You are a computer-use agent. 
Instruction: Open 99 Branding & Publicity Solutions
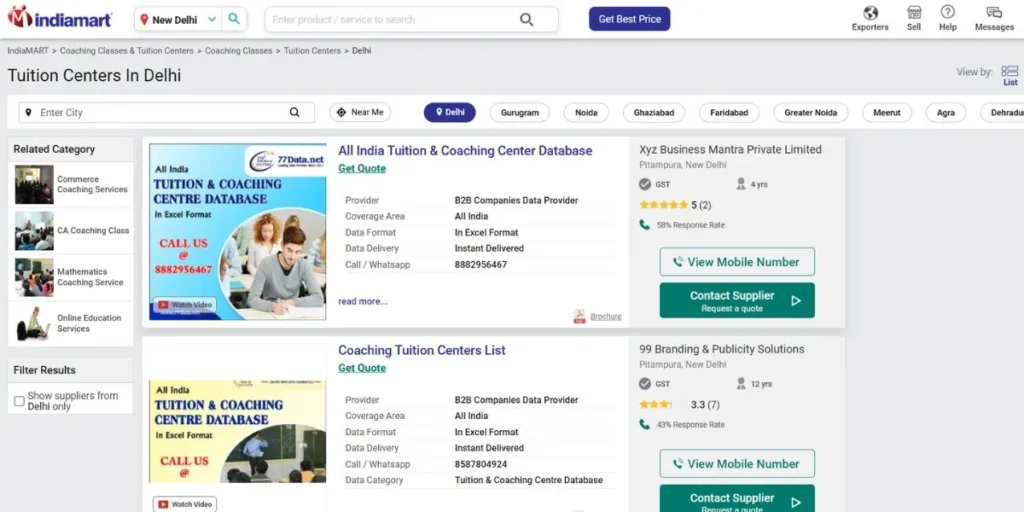coord(722,349)
